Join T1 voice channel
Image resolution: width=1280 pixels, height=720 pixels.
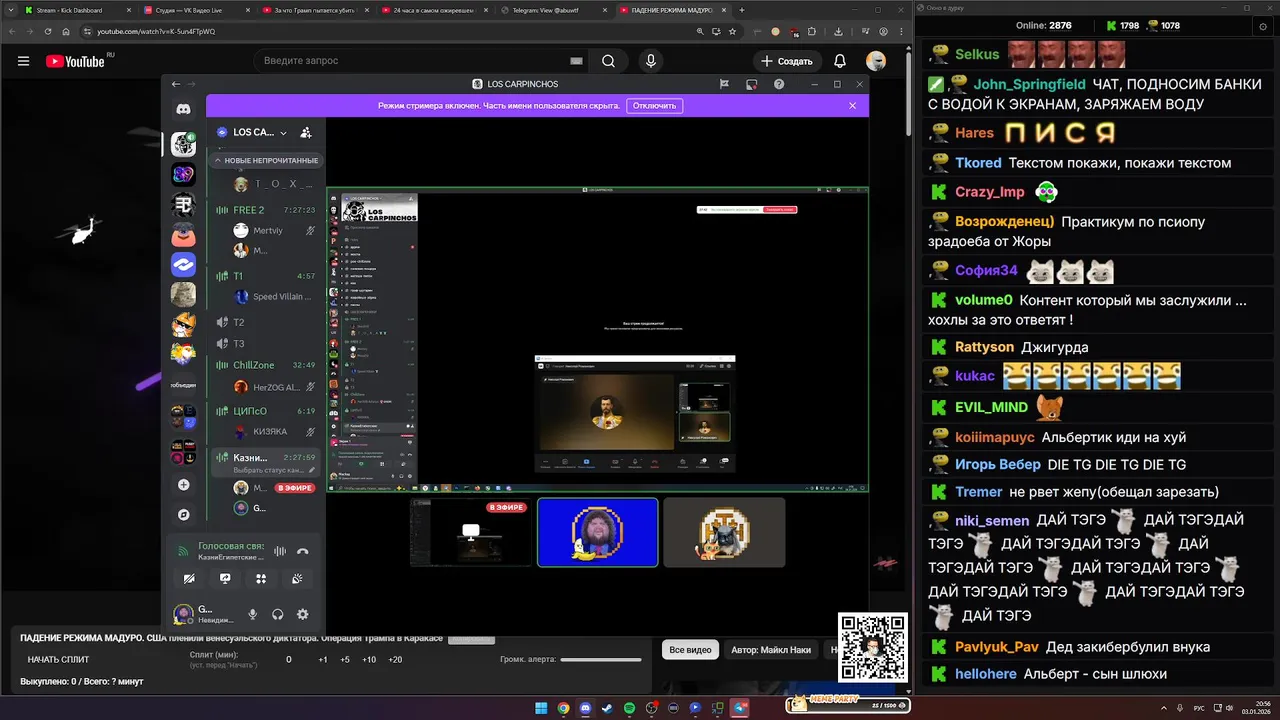click(265, 276)
